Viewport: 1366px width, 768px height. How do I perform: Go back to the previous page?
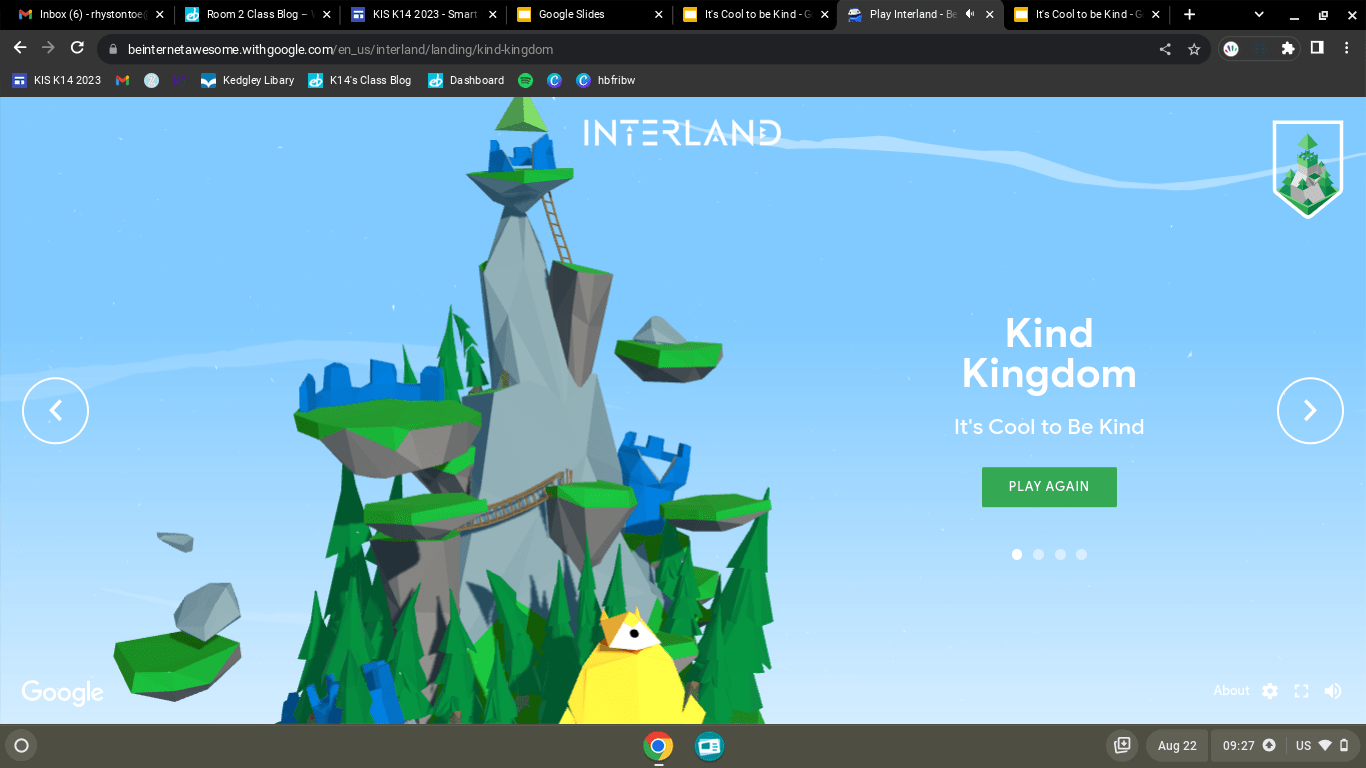[20, 49]
